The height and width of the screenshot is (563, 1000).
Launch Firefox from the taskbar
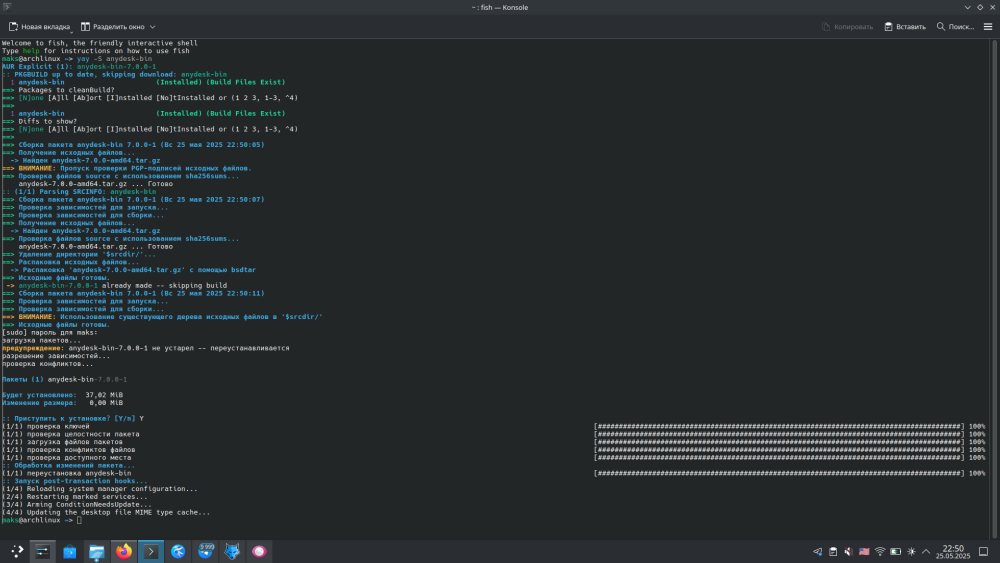[x=124, y=551]
